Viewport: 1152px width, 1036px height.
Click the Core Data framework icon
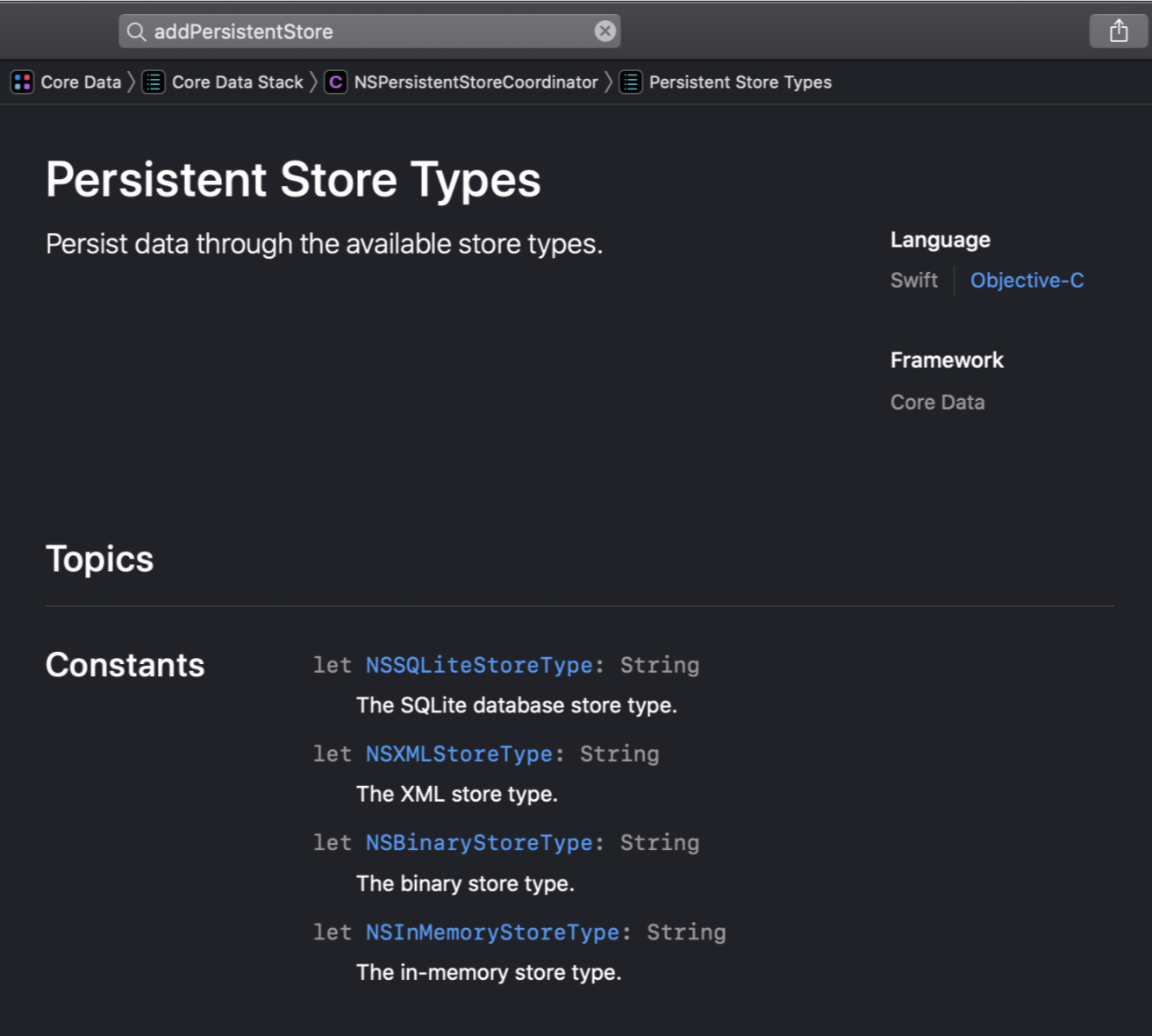22,82
